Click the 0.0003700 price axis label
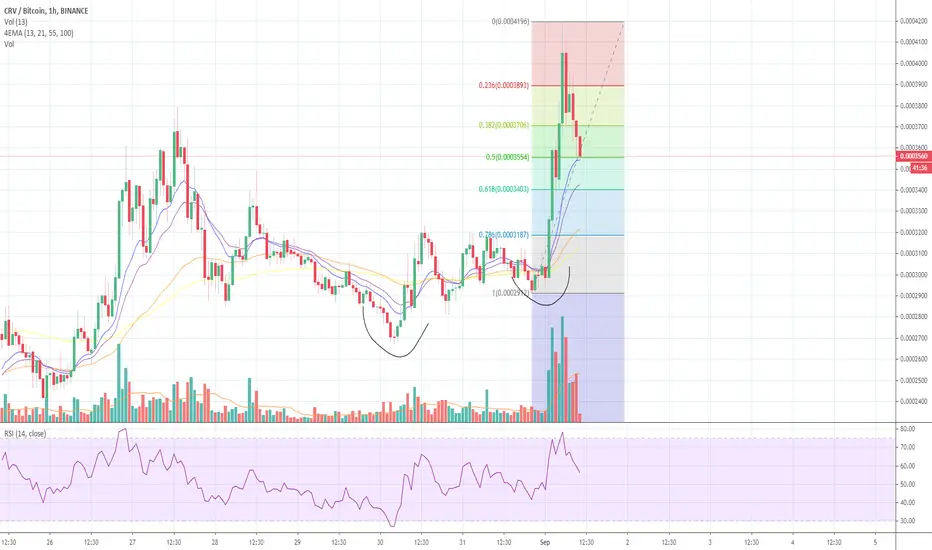 914,127
